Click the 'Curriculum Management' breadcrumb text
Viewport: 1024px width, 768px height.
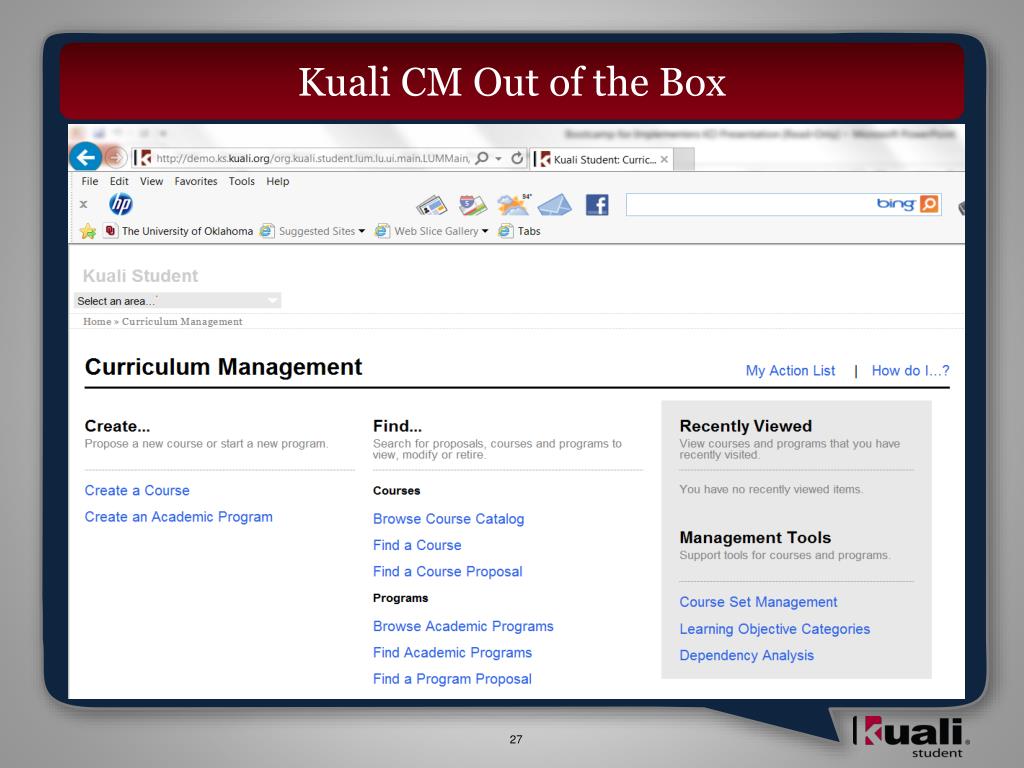pos(182,321)
